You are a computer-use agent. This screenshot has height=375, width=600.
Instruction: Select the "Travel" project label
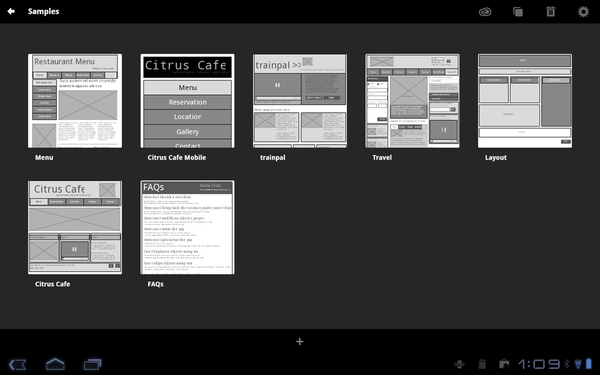click(x=382, y=157)
